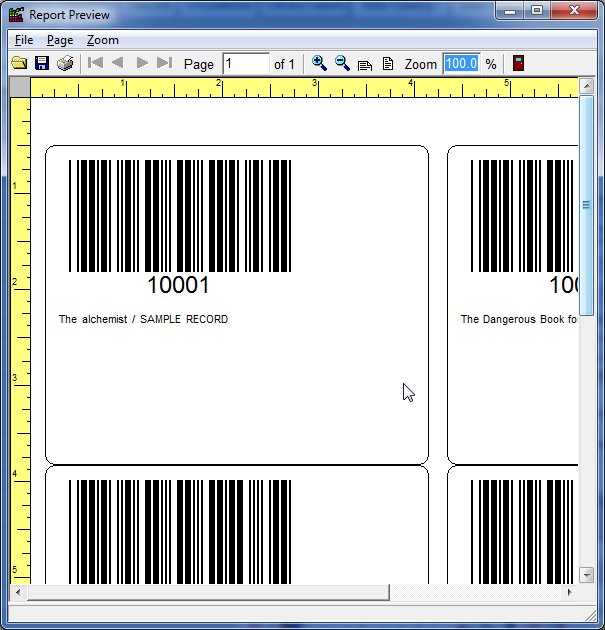Click the Report Preview app icon
Viewport: 605px width, 630px height.
(x=16, y=15)
